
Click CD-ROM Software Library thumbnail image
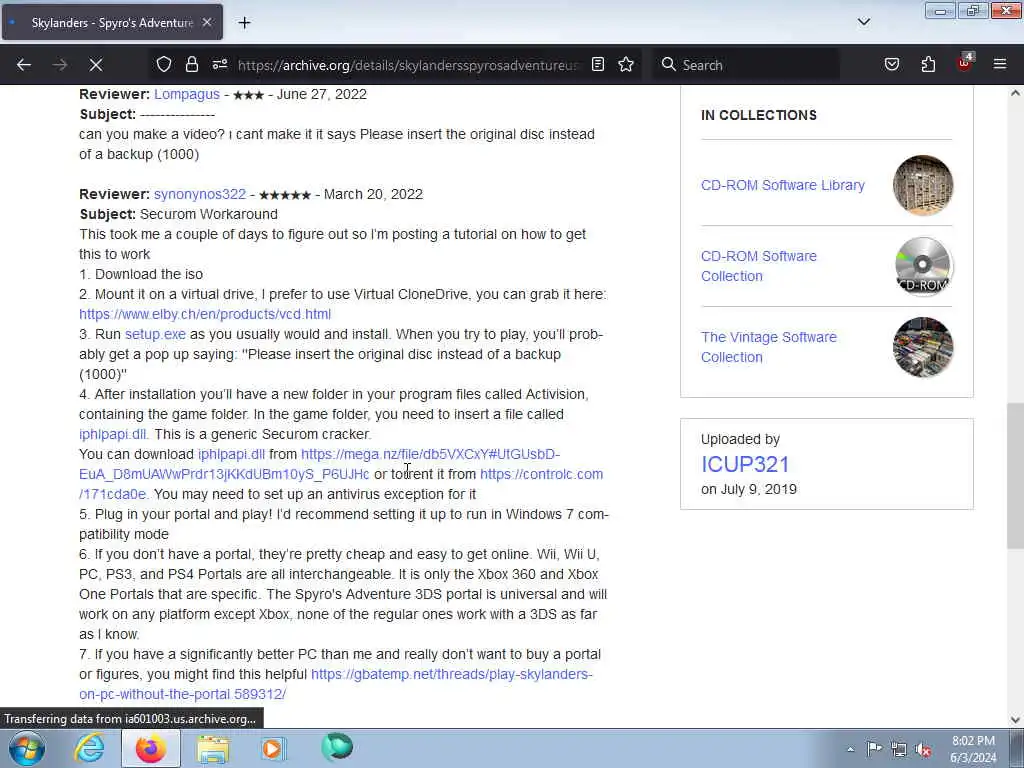[x=923, y=185]
